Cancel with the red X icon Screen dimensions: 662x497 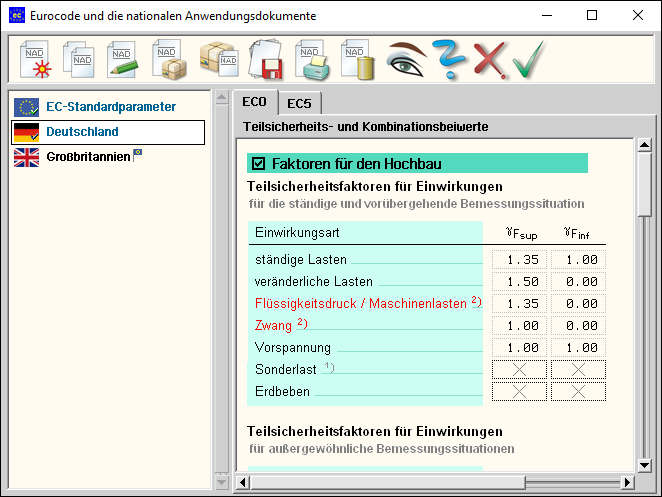[489, 59]
